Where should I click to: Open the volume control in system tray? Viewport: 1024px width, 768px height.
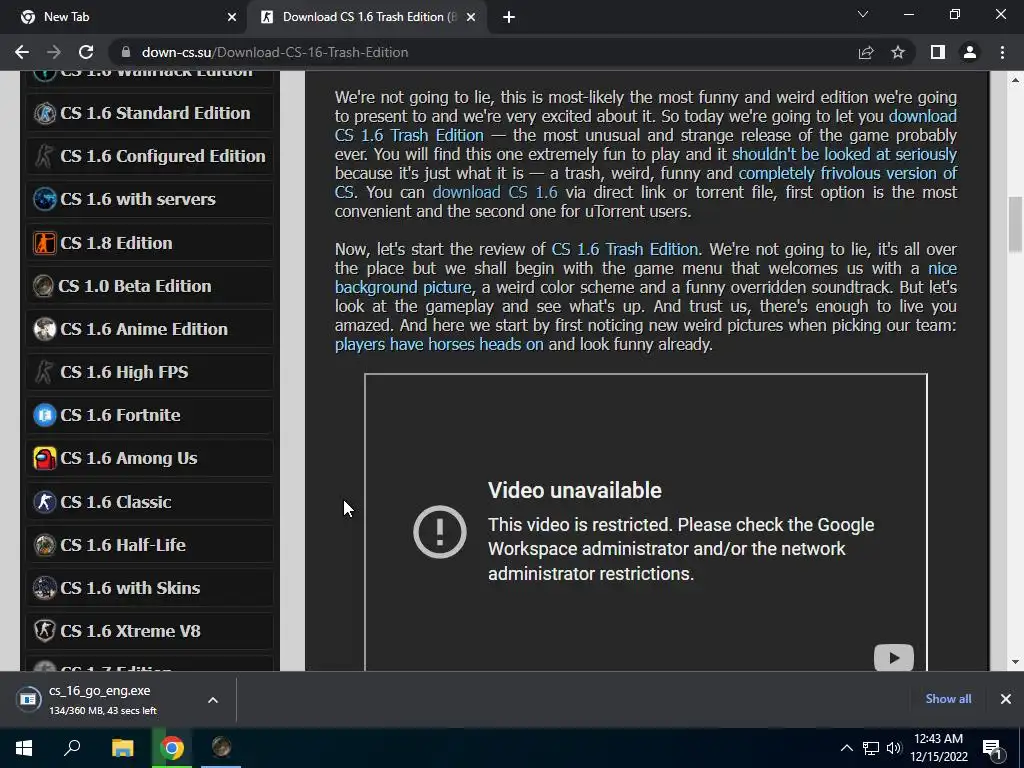[893, 748]
